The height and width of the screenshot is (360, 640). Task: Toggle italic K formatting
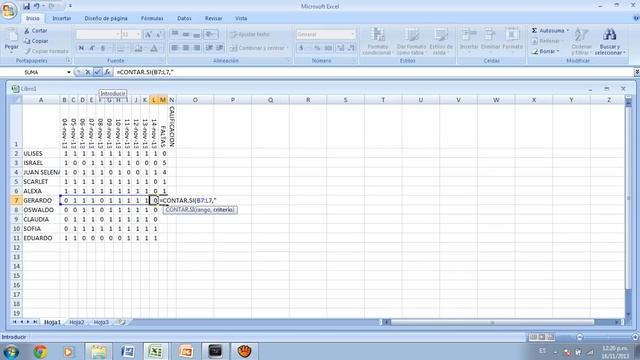(x=92, y=48)
